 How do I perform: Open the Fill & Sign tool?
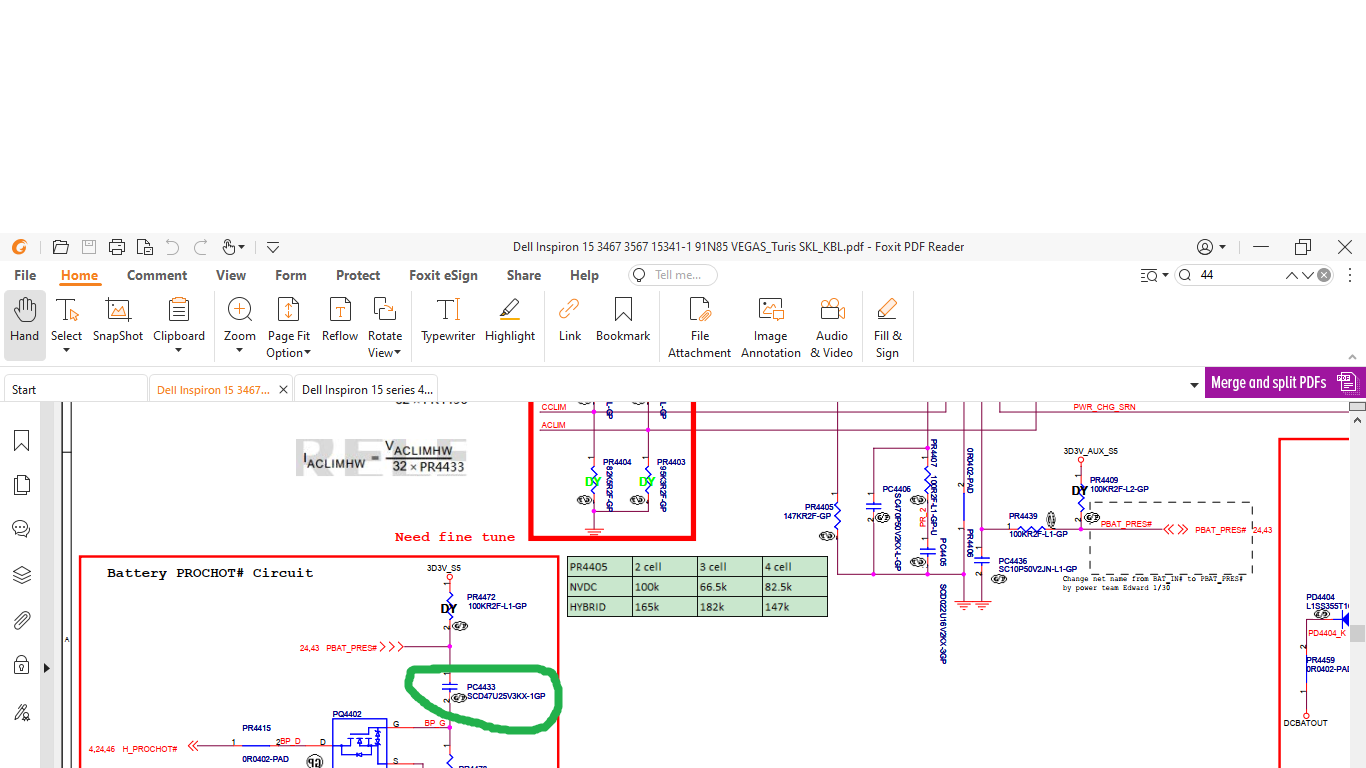point(887,327)
